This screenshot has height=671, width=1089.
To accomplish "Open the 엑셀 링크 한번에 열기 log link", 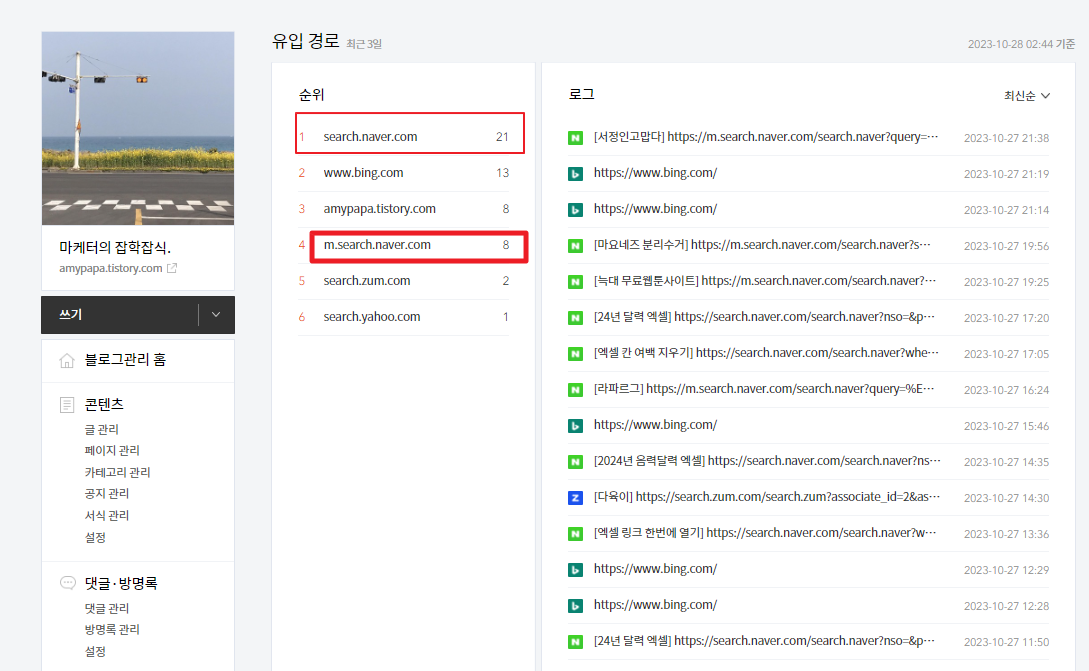I will [x=765, y=533].
